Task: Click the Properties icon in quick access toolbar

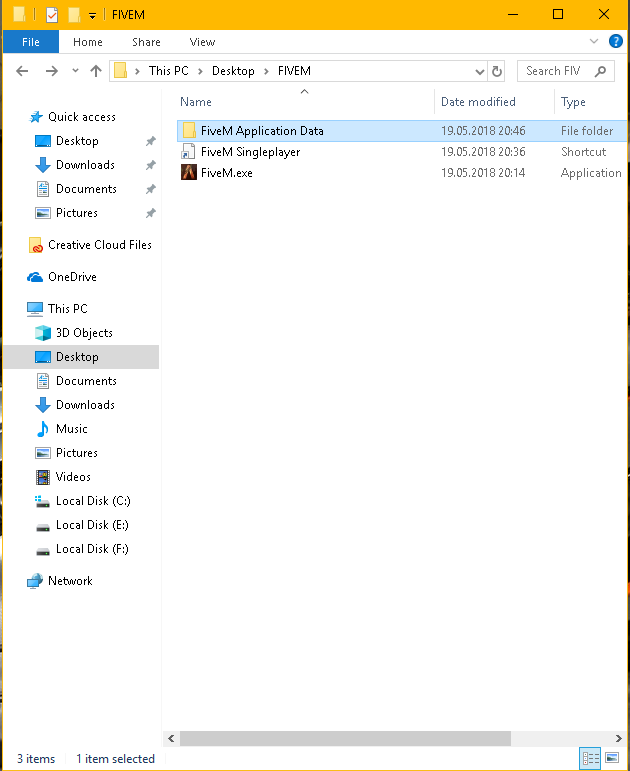Action: [x=52, y=15]
